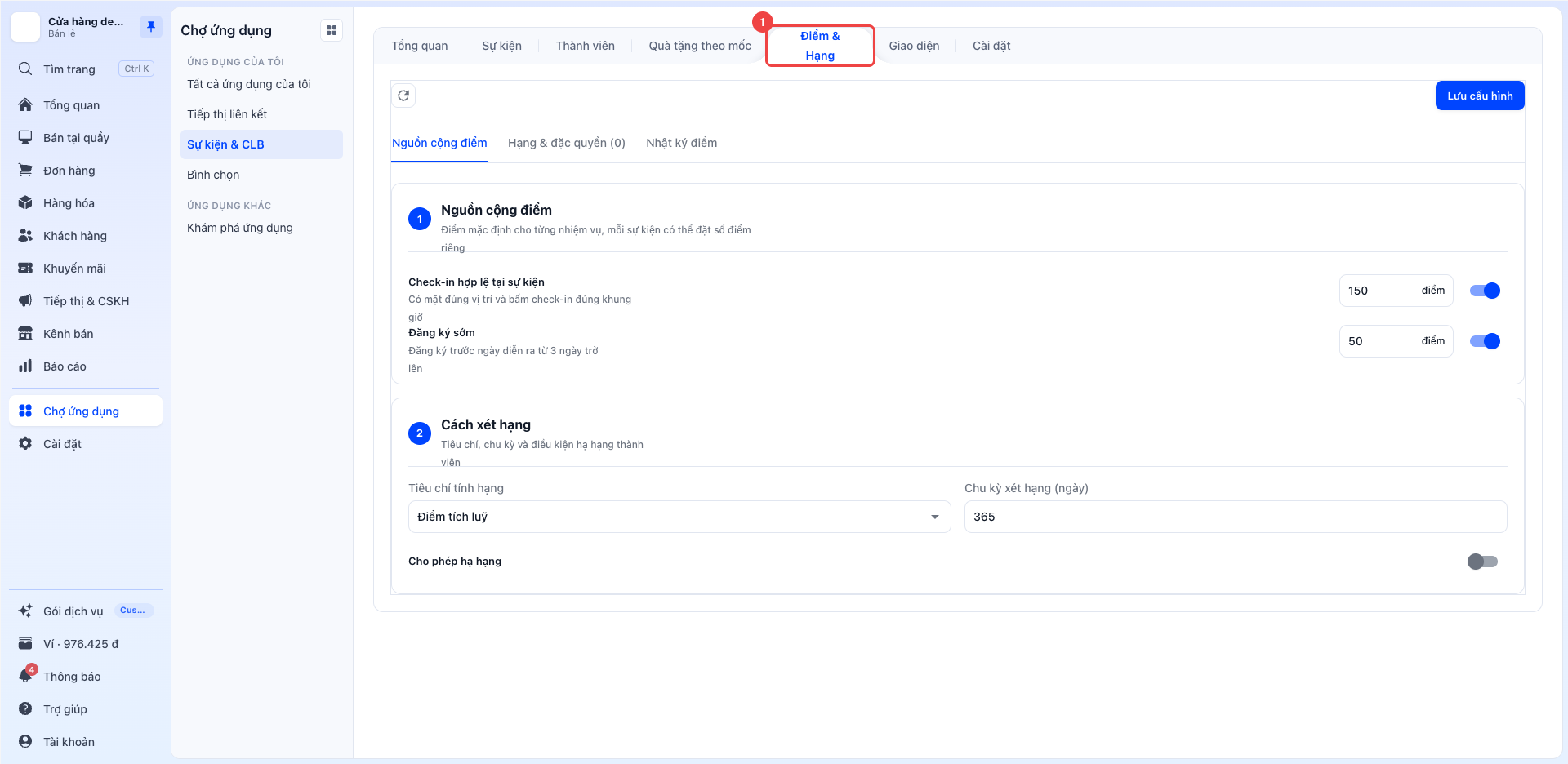Image resolution: width=1568 pixels, height=764 pixels.
Task: Disable the Check-in hợp lệ tại sự kiện toggle
Action: [x=1485, y=291]
